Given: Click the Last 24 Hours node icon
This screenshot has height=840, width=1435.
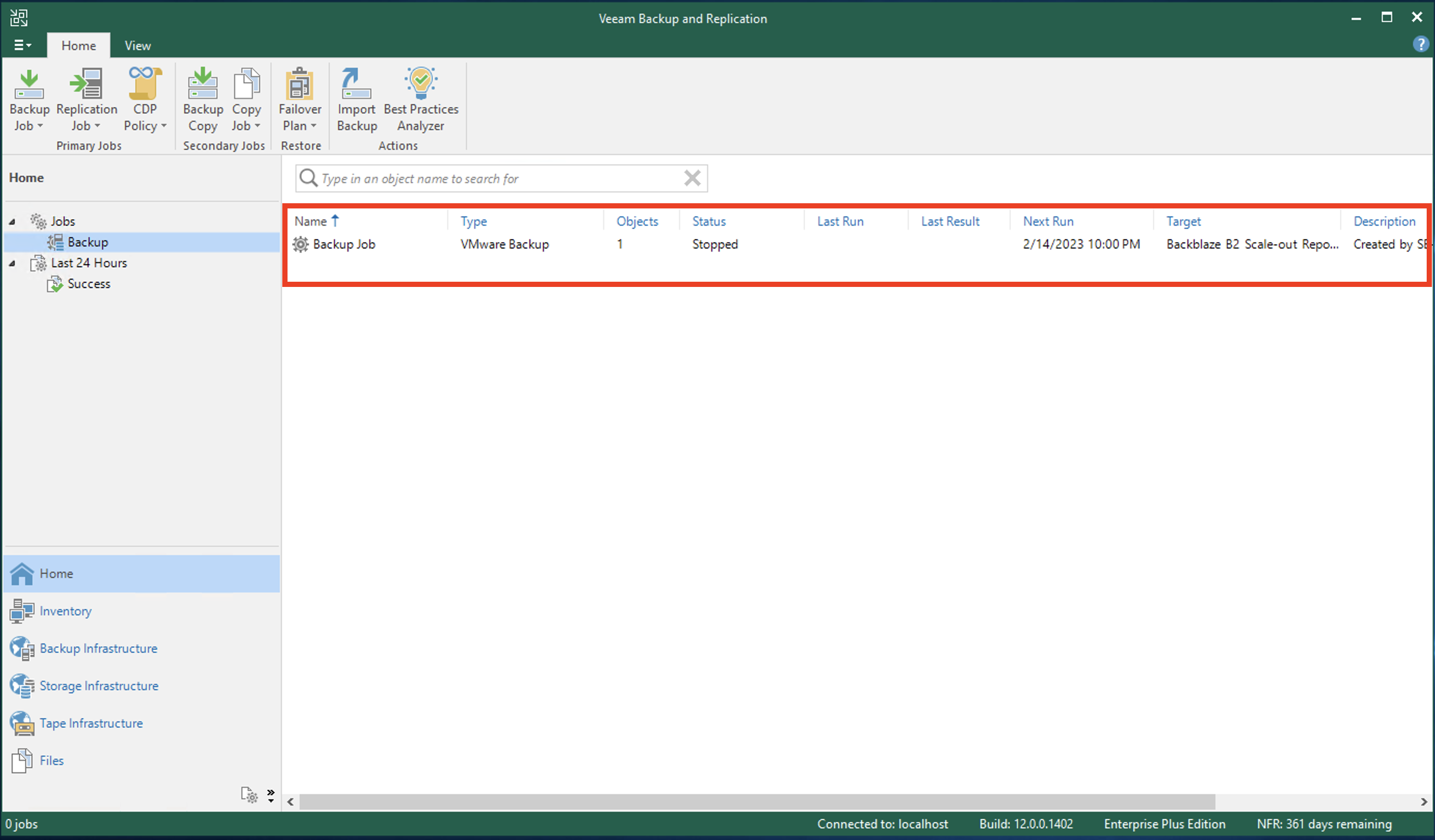Looking at the screenshot, I should coord(38,263).
